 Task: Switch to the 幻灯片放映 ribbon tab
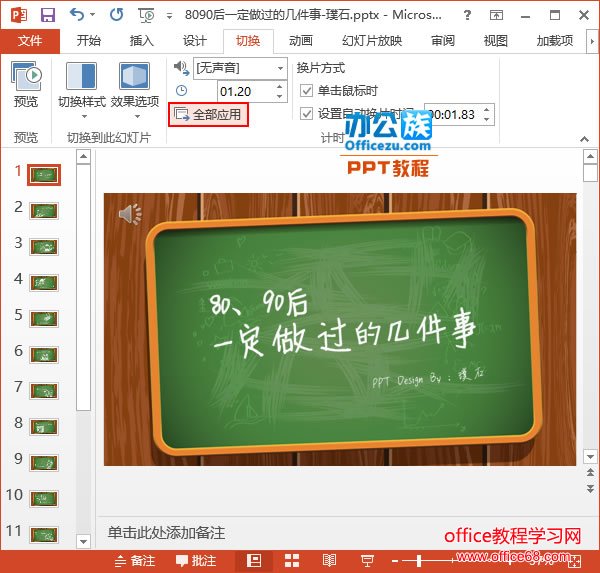click(x=372, y=41)
